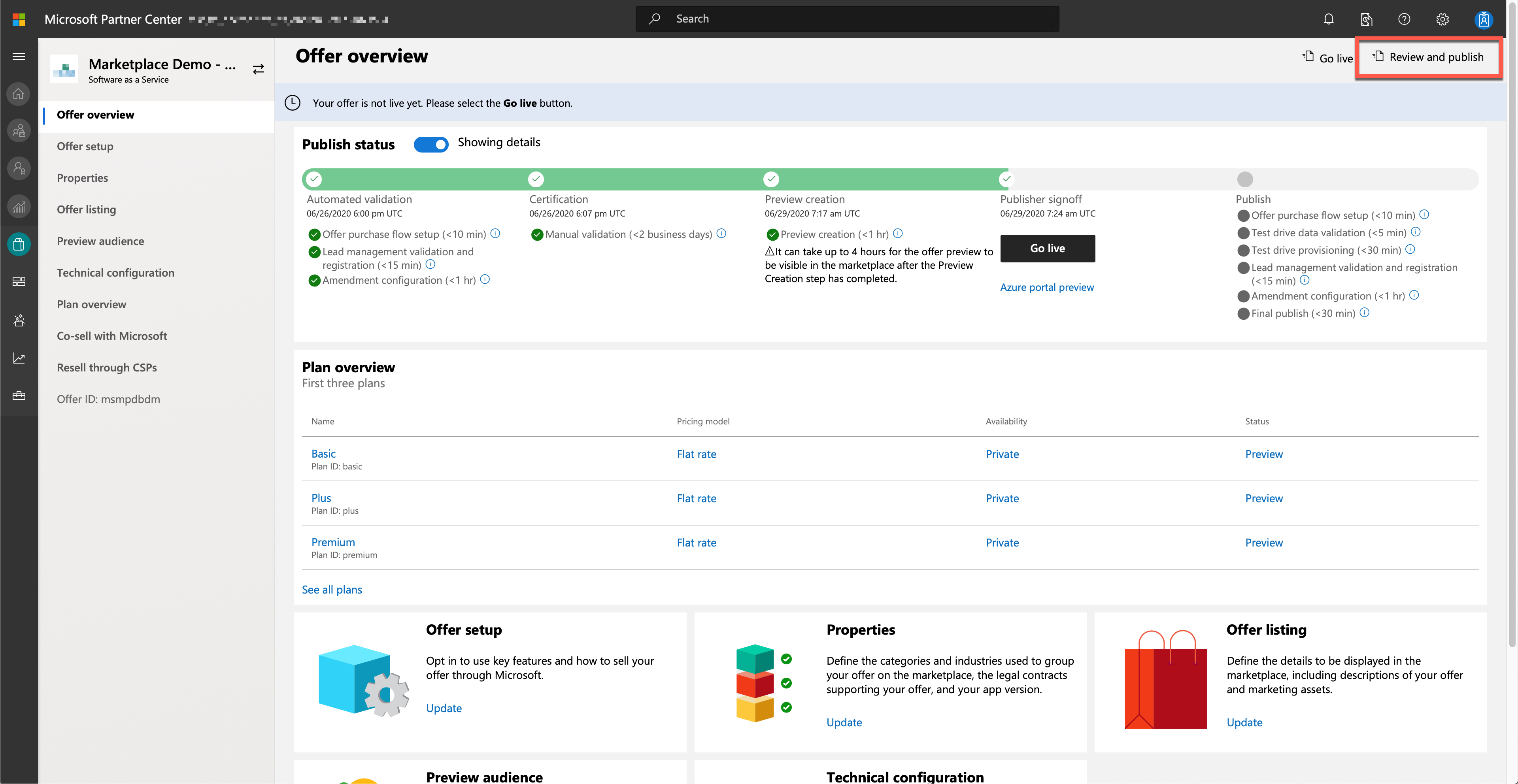Click the switch offer arrows icon
This screenshot has height=784, width=1518.
pos(258,70)
